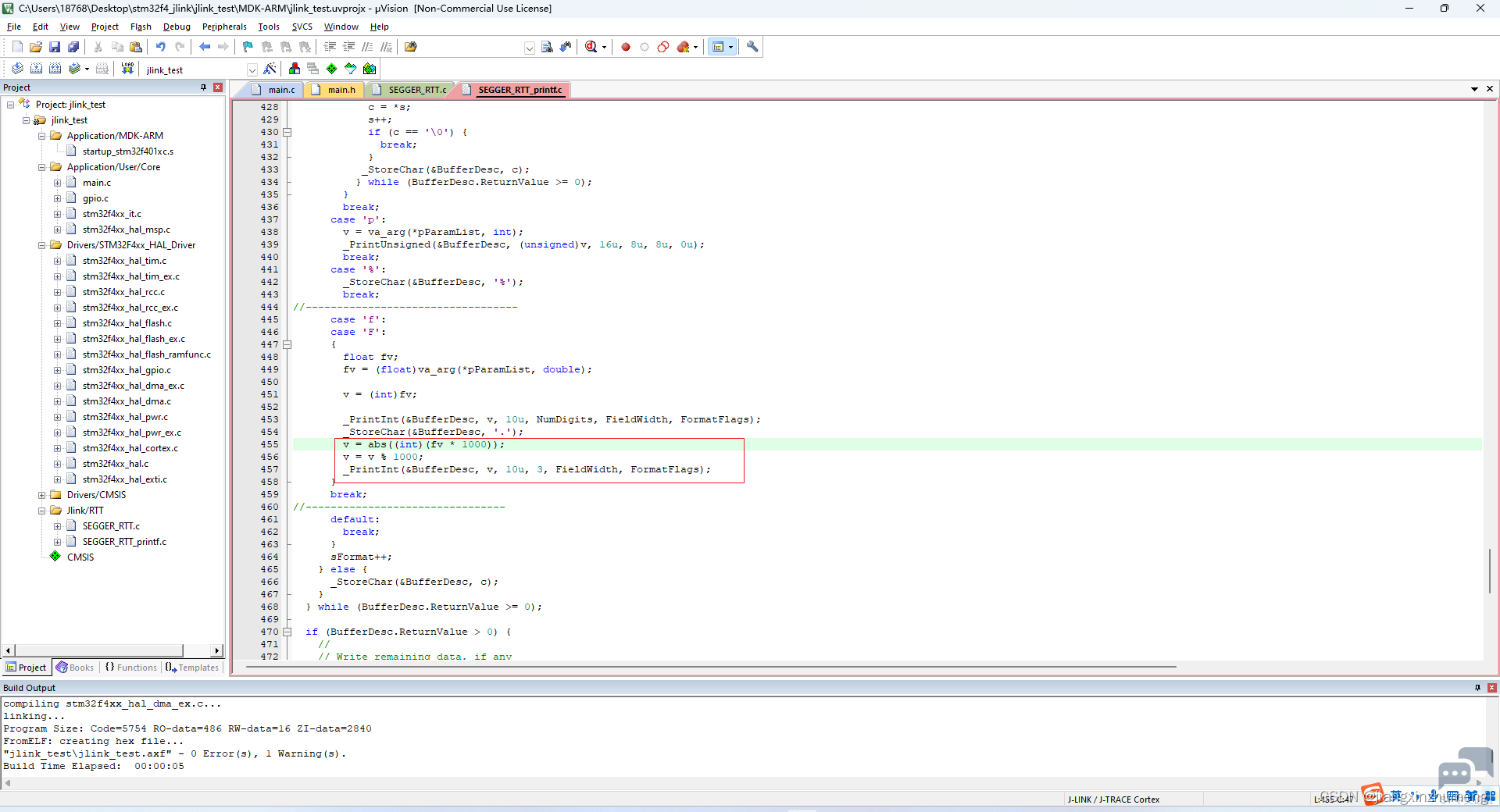Fold code block at line 470

(x=287, y=632)
